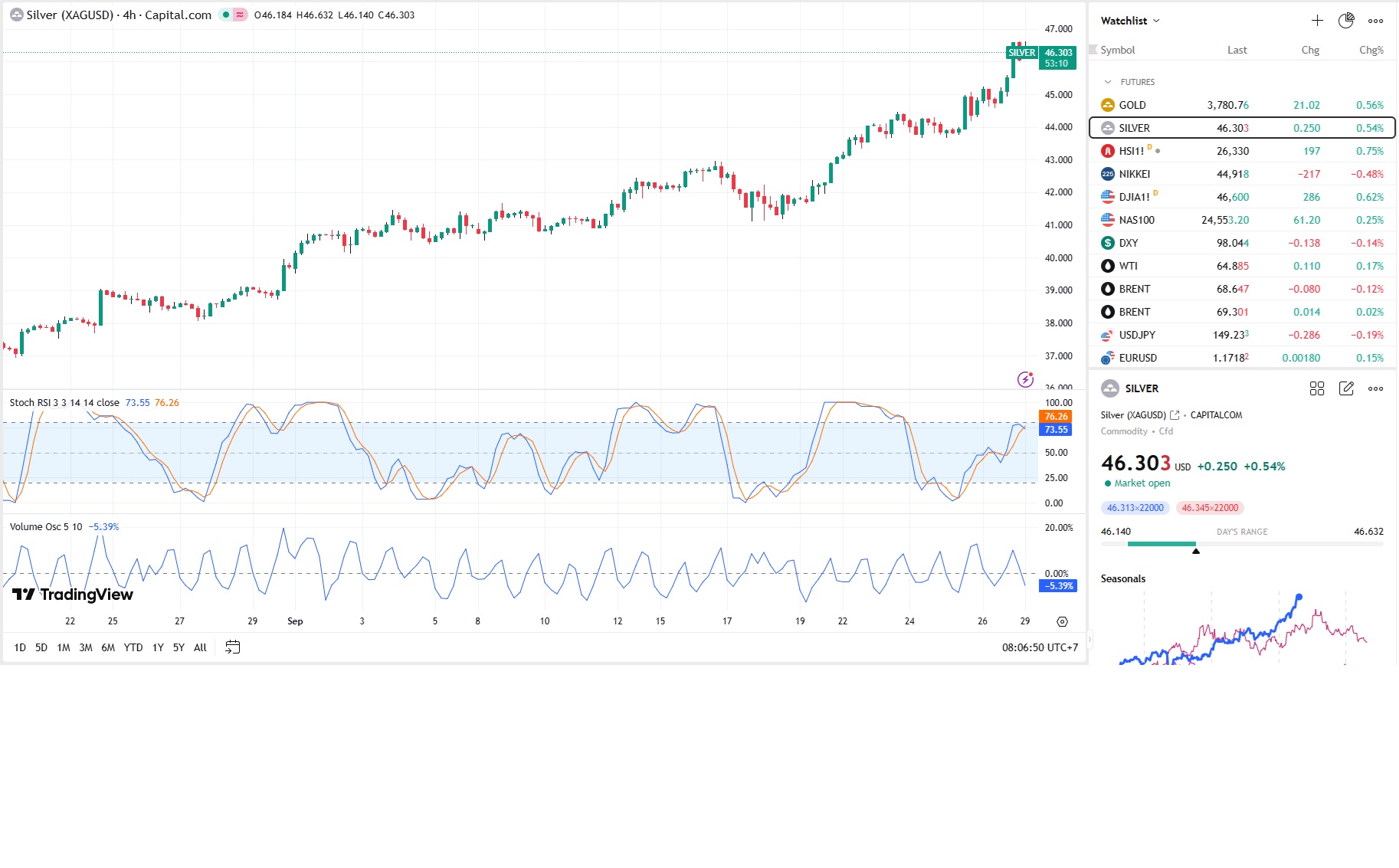Open the Watchlist three-dots options menu
Screen dimensions: 1399x868
[1376, 21]
